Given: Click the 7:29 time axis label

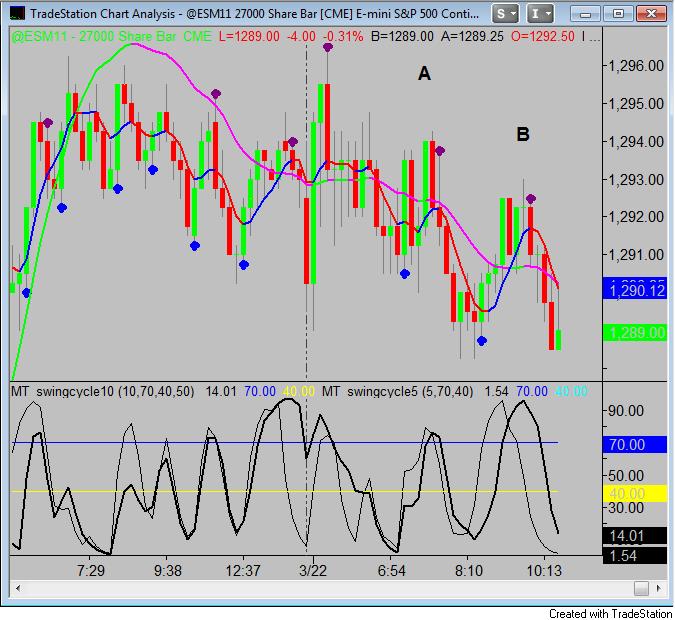Looking at the screenshot, I should click(91, 571).
